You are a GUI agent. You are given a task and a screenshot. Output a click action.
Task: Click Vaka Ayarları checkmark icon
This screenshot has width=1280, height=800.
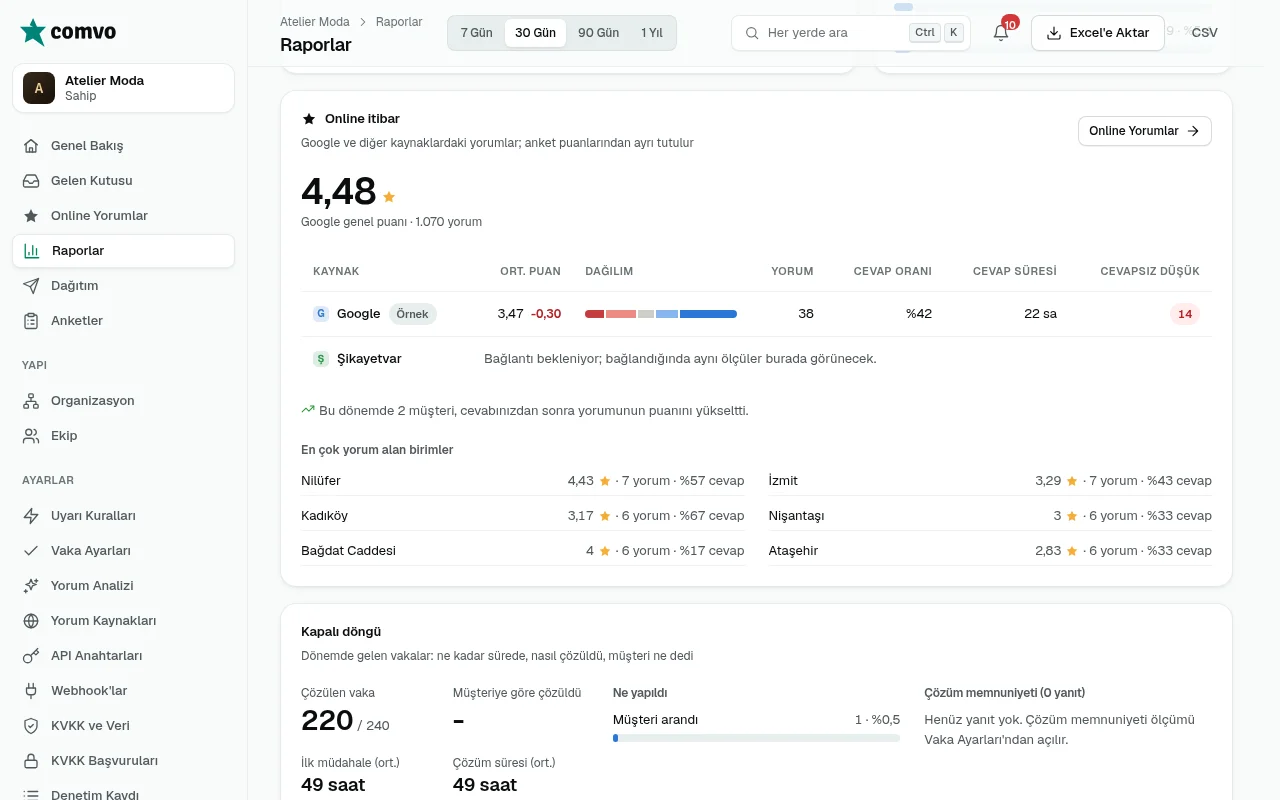tap(31, 551)
